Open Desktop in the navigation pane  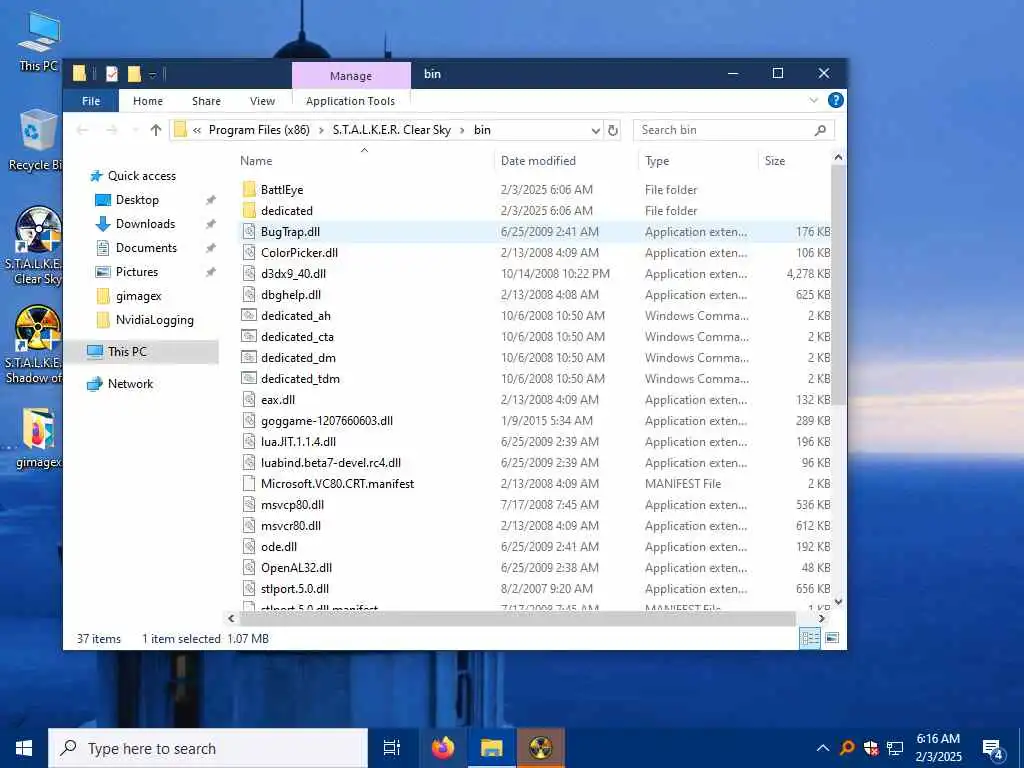137,200
